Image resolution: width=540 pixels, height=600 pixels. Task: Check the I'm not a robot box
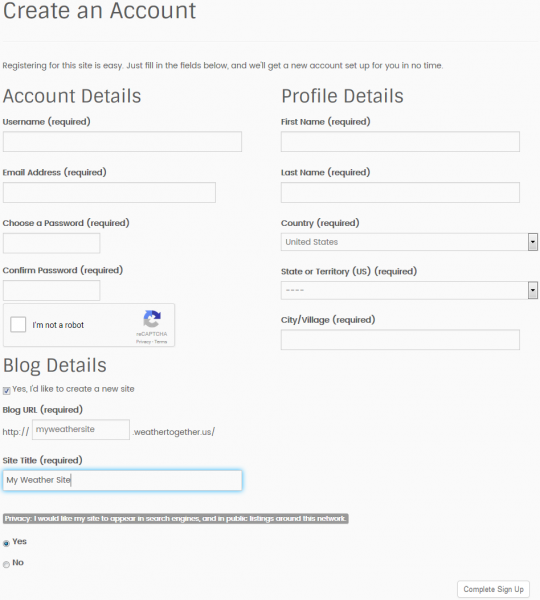pos(18,324)
